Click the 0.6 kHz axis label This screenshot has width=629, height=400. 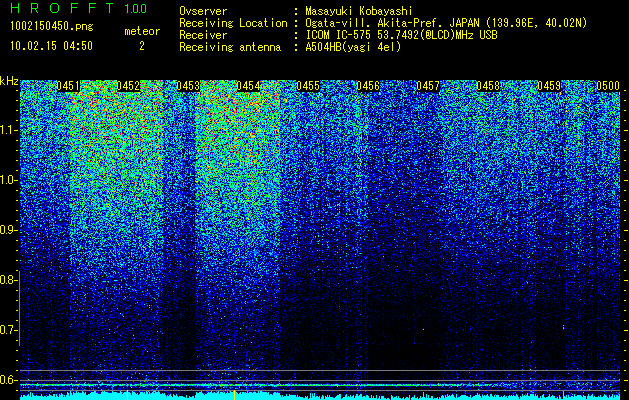[8, 380]
